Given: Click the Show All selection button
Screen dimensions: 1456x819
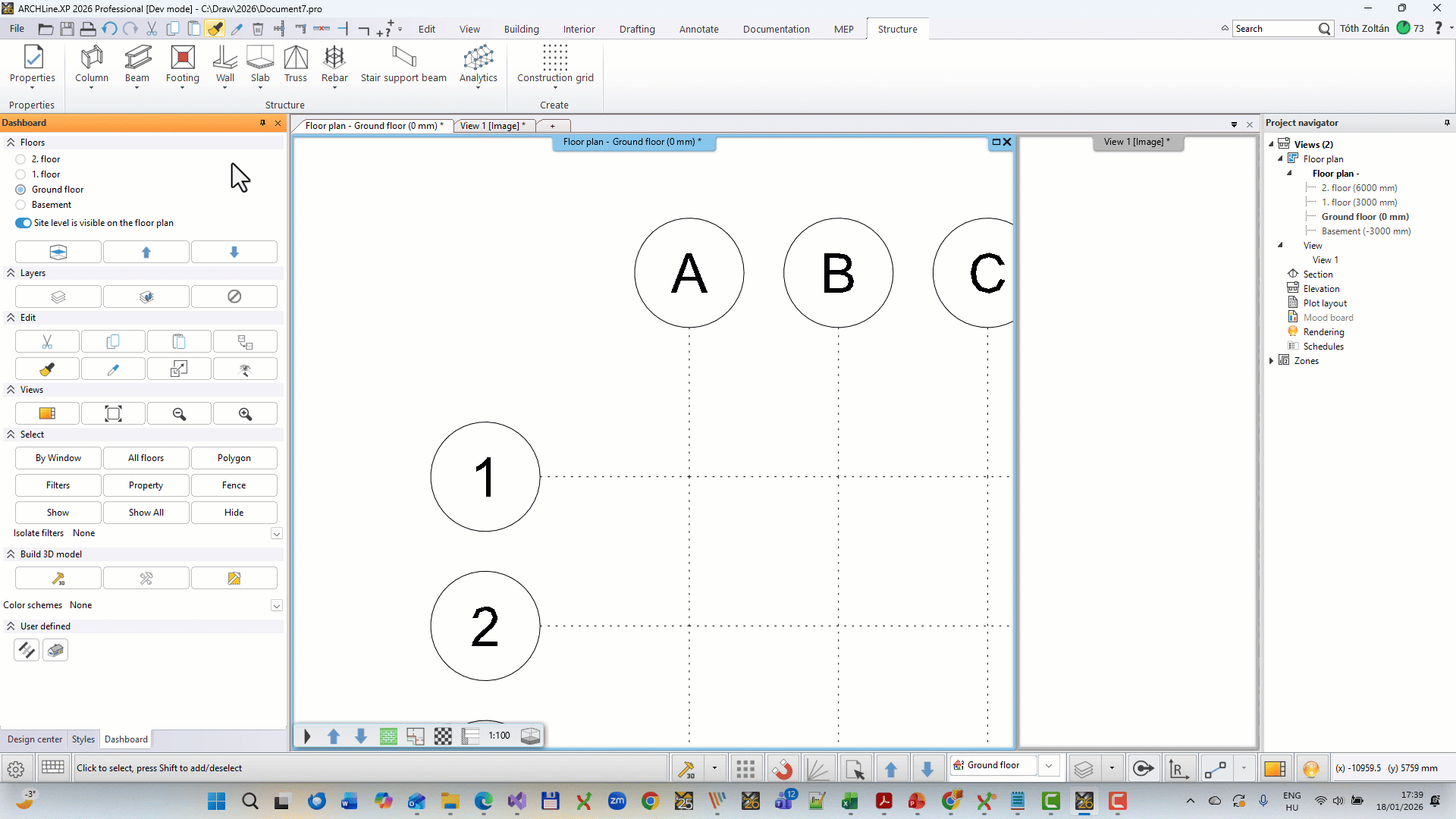Looking at the screenshot, I should pos(146,512).
